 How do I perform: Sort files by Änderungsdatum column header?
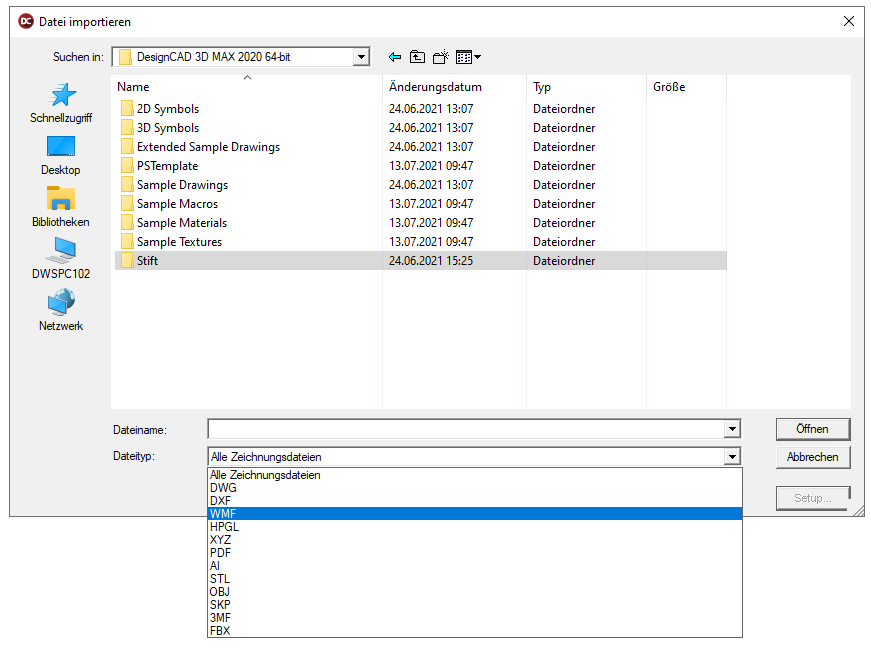point(435,87)
